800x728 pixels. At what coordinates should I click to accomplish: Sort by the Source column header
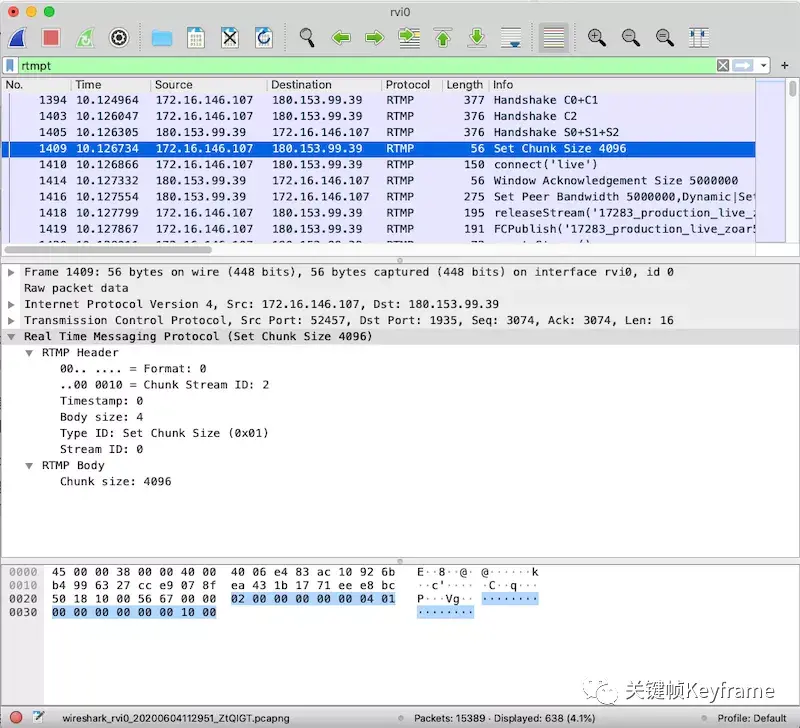208,85
